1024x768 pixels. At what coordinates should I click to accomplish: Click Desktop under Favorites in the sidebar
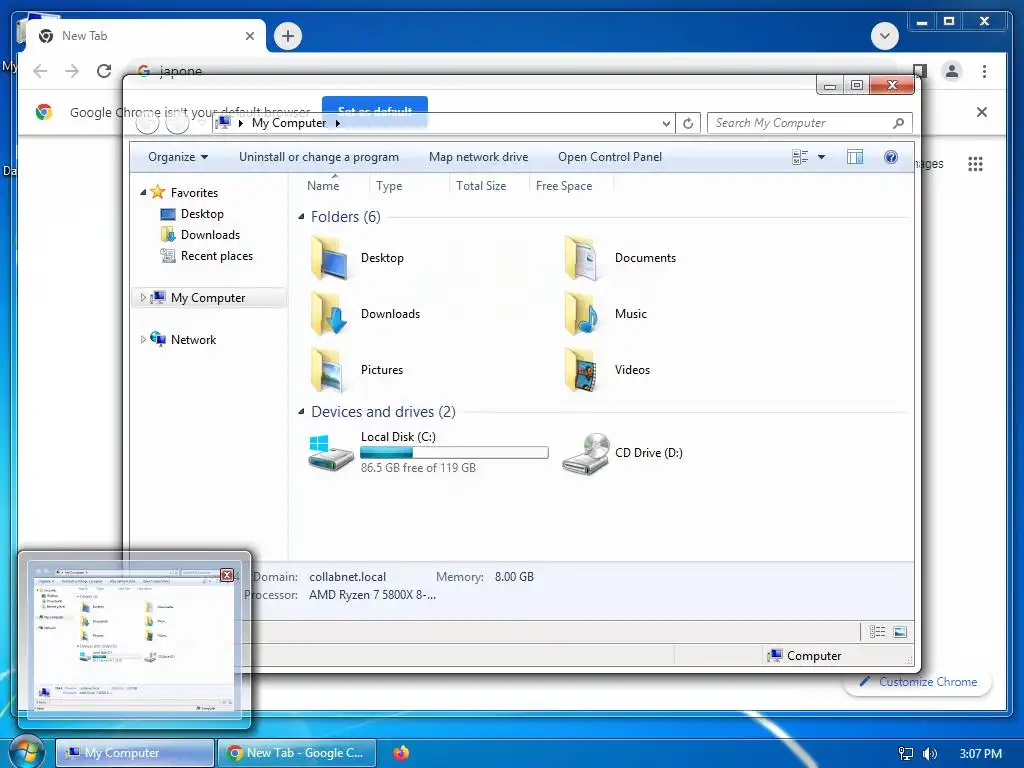202,214
